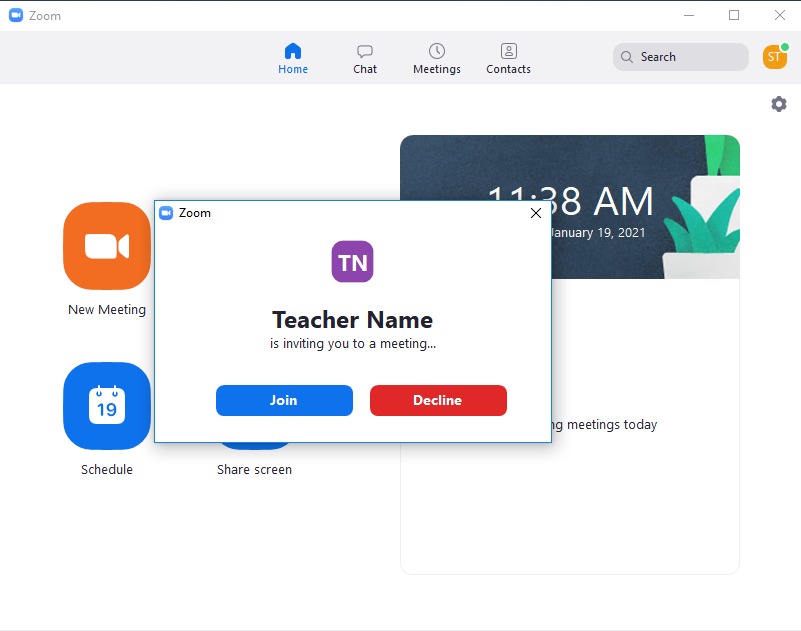Click the New Meeting label
This screenshot has height=631, width=801.
(107, 310)
